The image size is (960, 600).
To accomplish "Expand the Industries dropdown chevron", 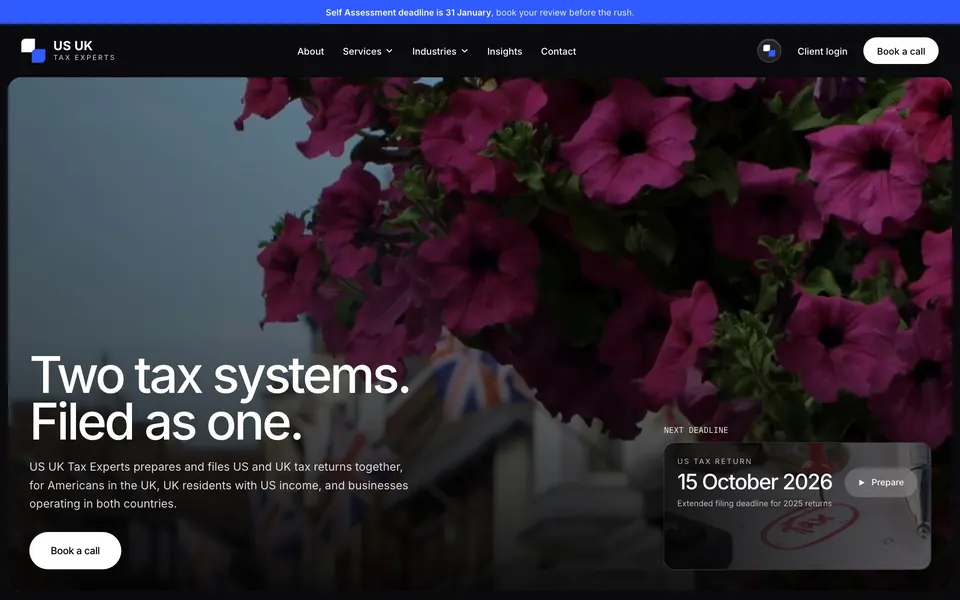I will (465, 51).
